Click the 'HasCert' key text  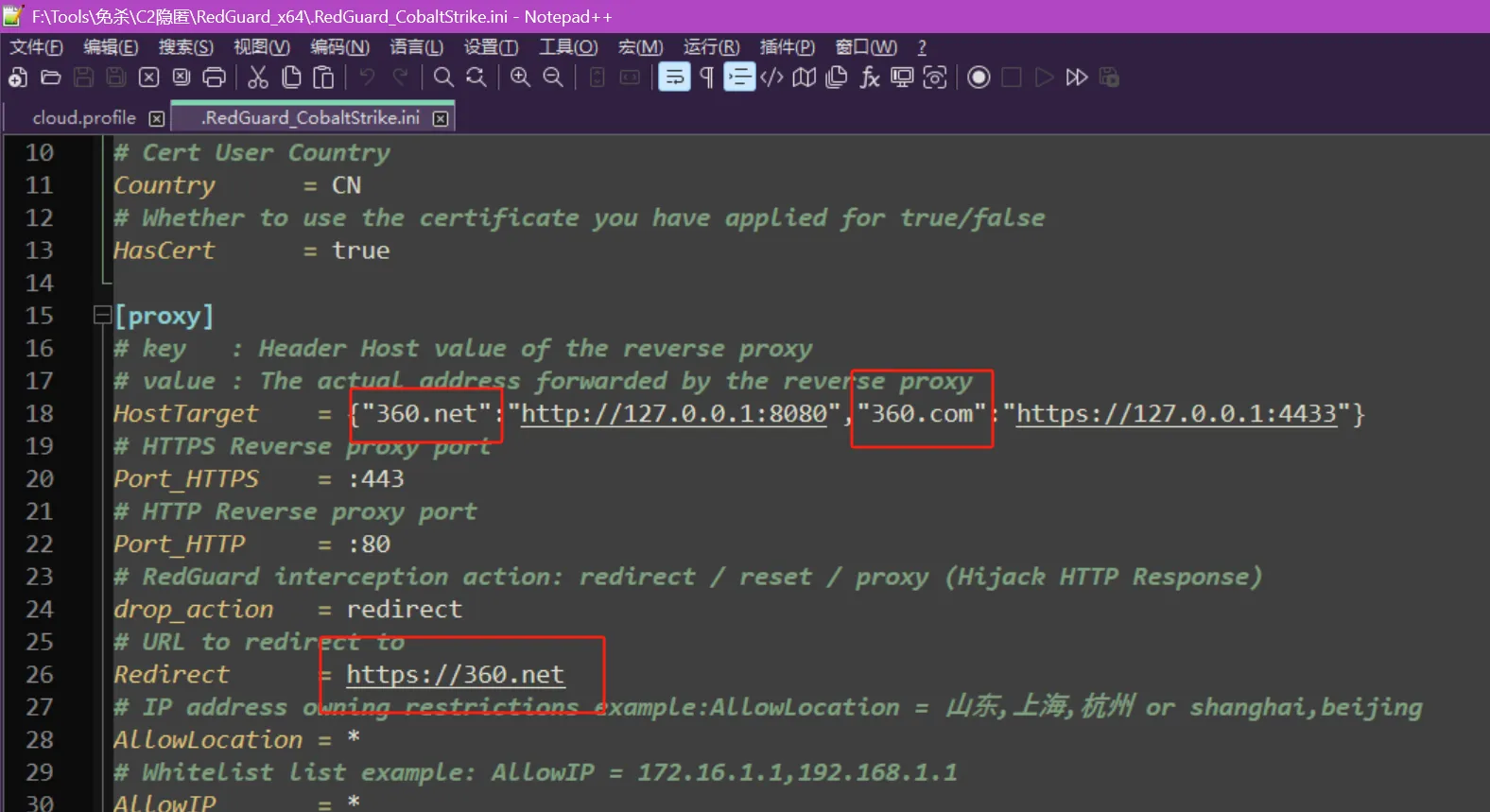(165, 251)
